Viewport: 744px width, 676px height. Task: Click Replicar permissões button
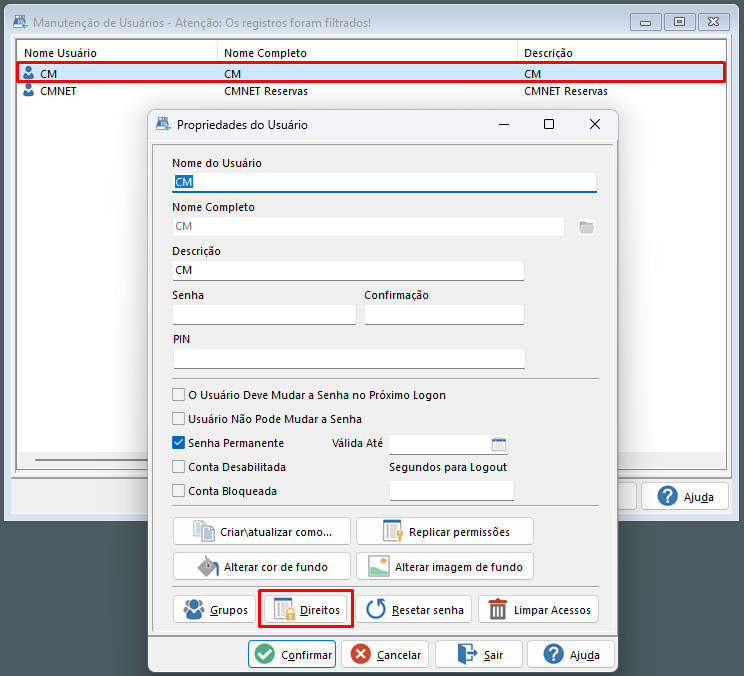(x=445, y=532)
